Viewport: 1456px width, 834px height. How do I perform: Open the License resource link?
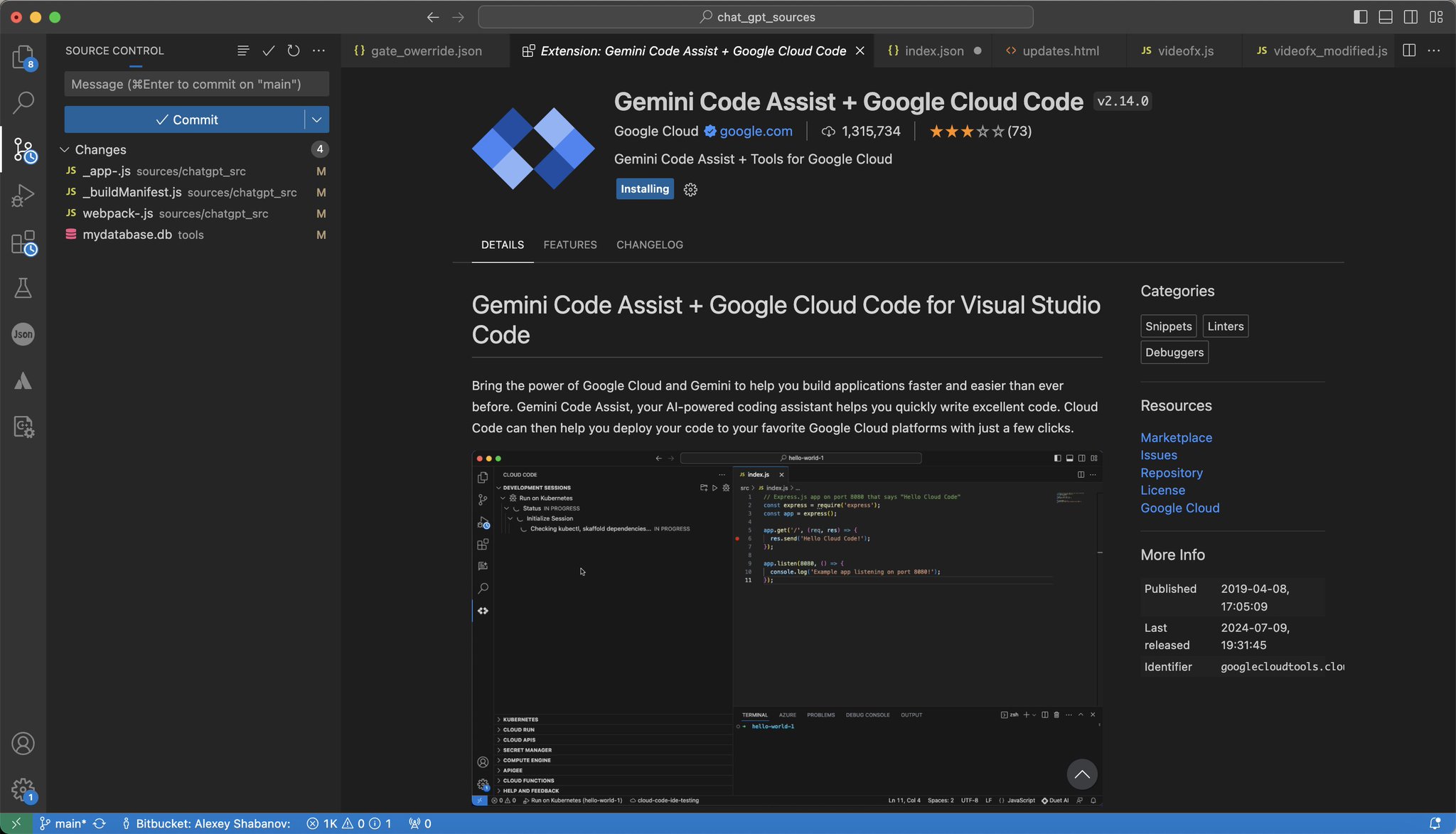pos(1163,490)
